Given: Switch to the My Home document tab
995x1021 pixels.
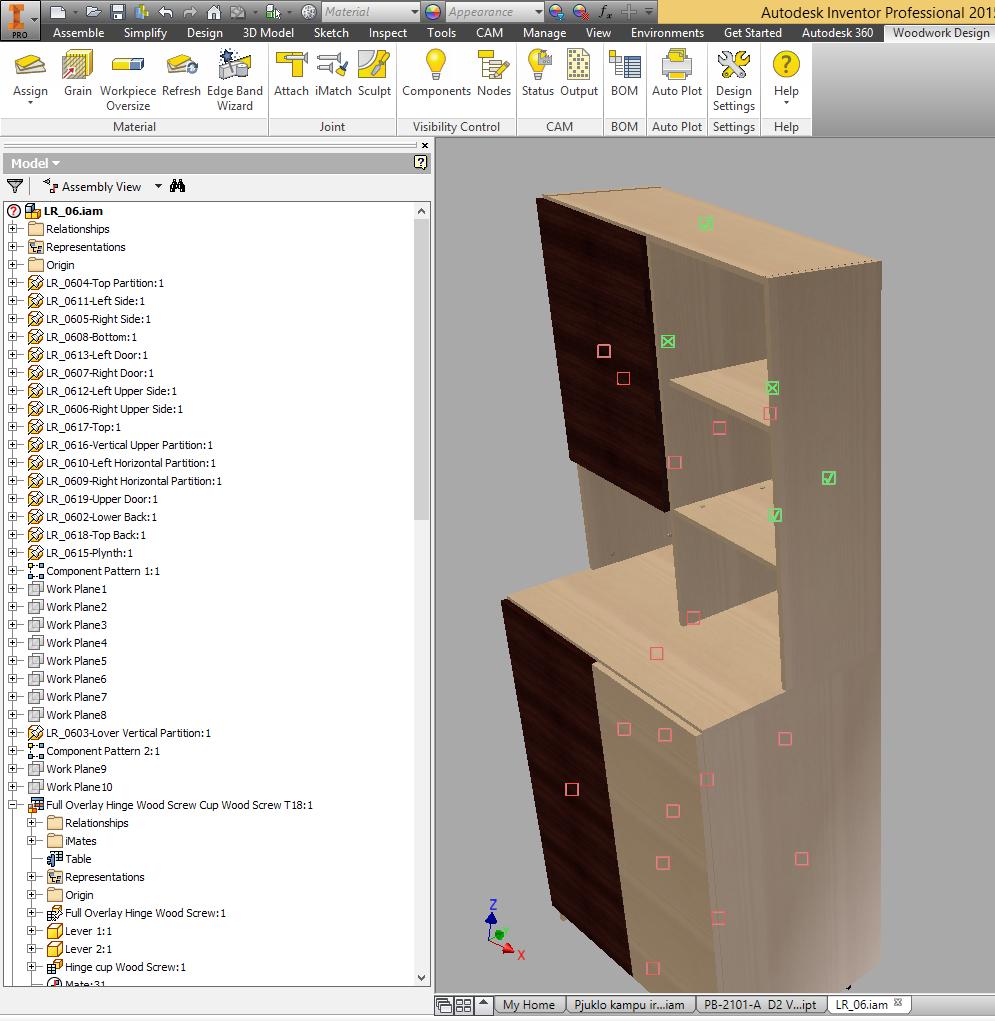Looking at the screenshot, I should (528, 1005).
